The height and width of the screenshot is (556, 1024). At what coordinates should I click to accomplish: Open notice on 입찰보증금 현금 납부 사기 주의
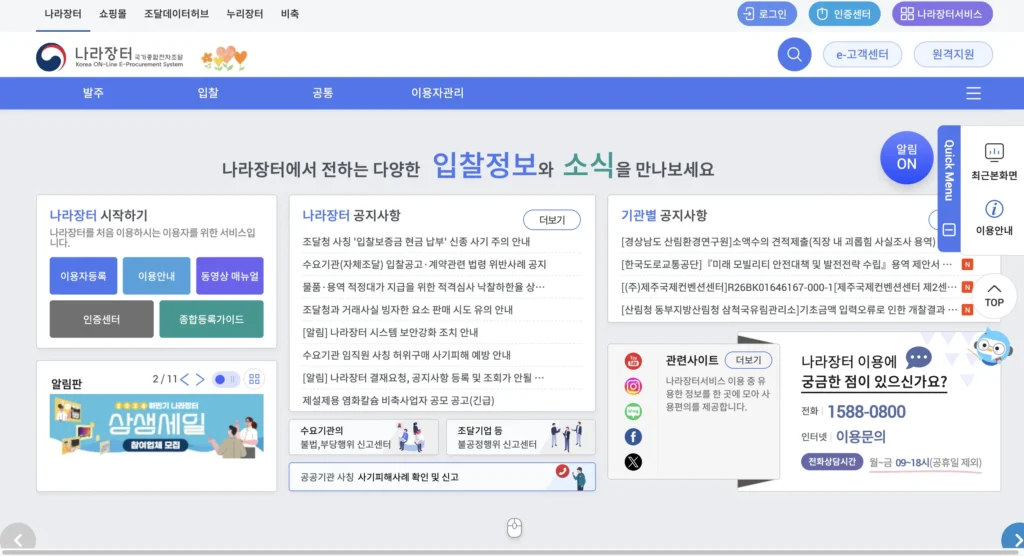pos(416,242)
